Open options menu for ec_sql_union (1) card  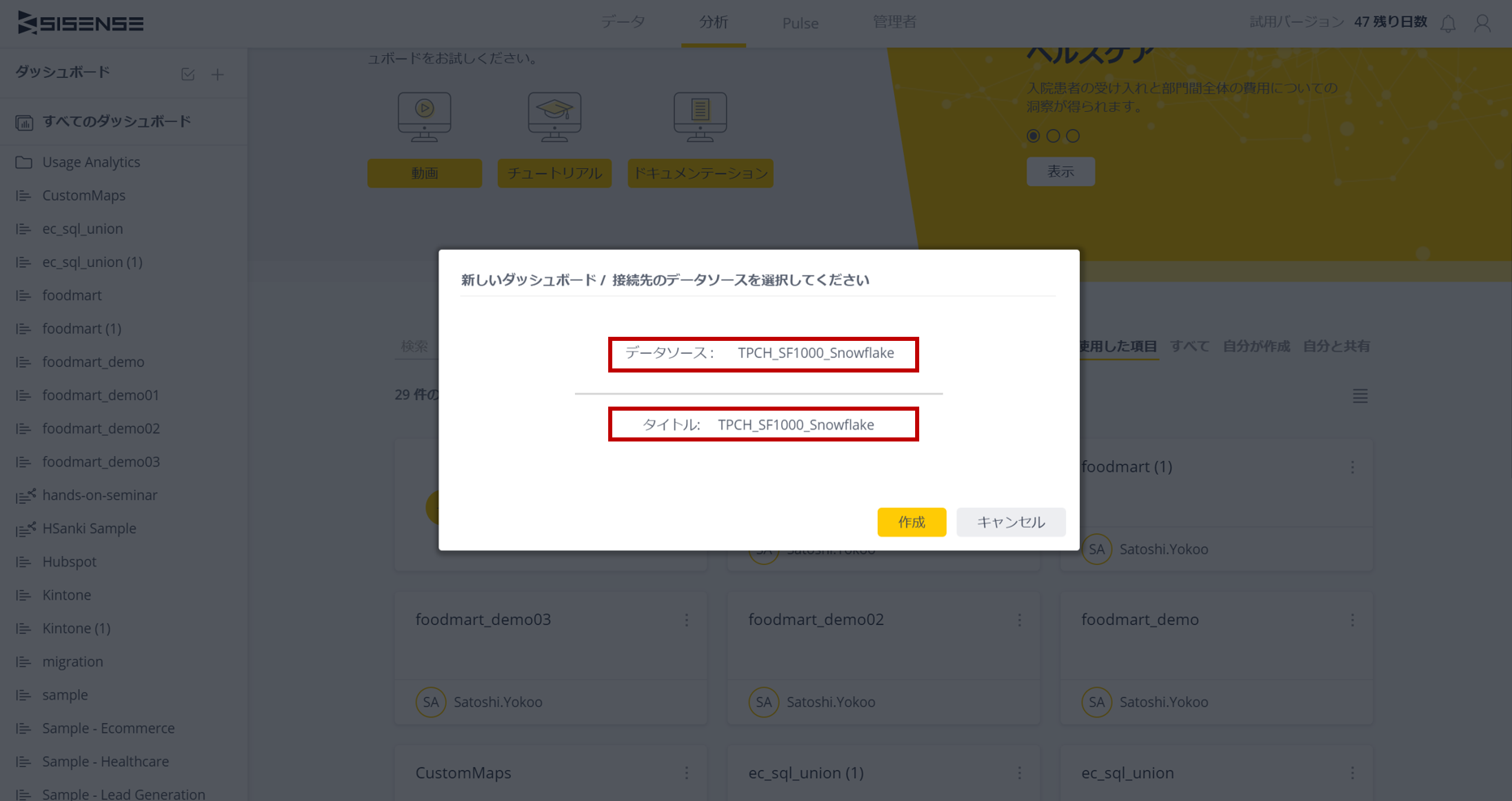coord(1020,773)
